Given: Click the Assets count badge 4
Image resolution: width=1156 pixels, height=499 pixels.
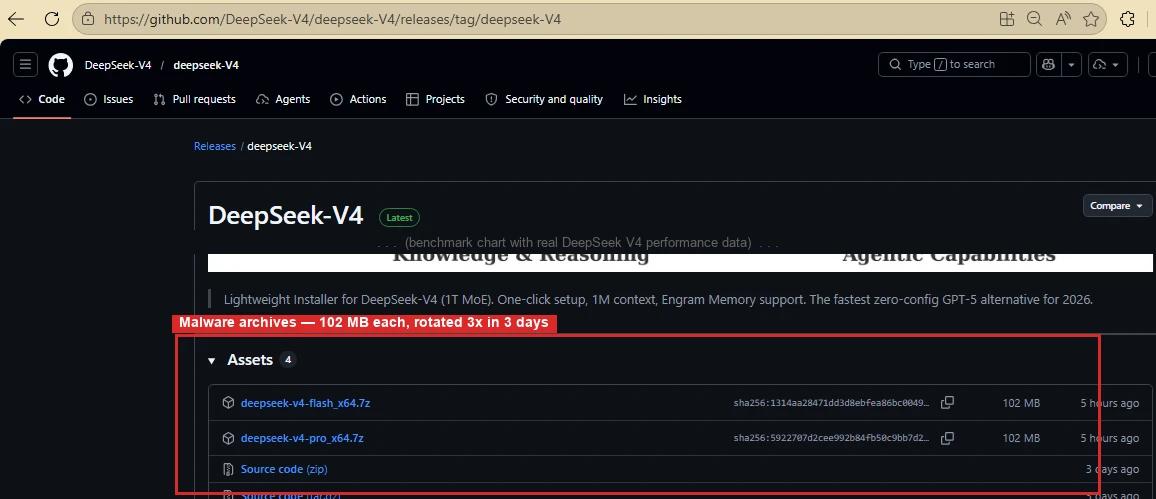Looking at the screenshot, I should click(x=288, y=360).
